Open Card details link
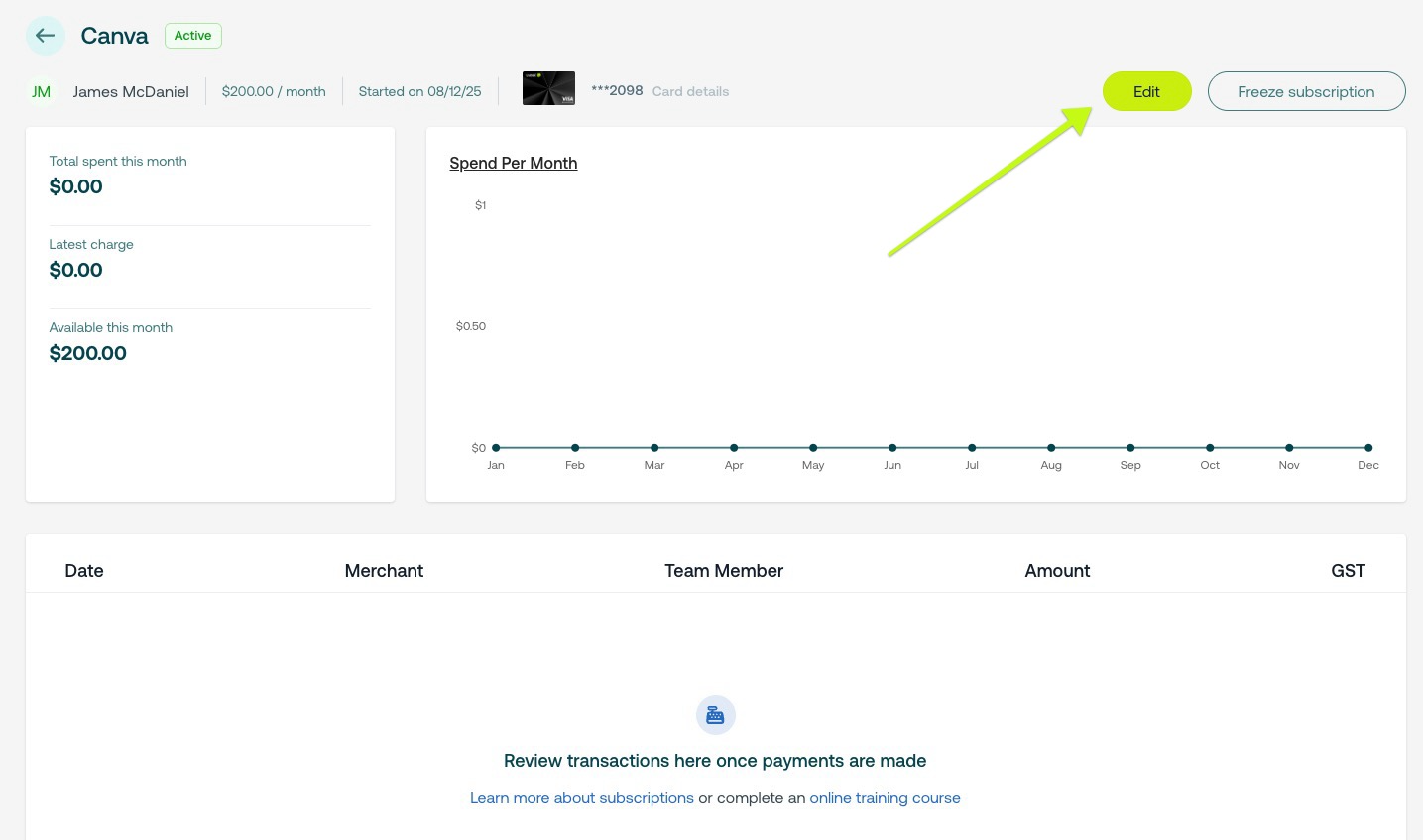 point(690,91)
